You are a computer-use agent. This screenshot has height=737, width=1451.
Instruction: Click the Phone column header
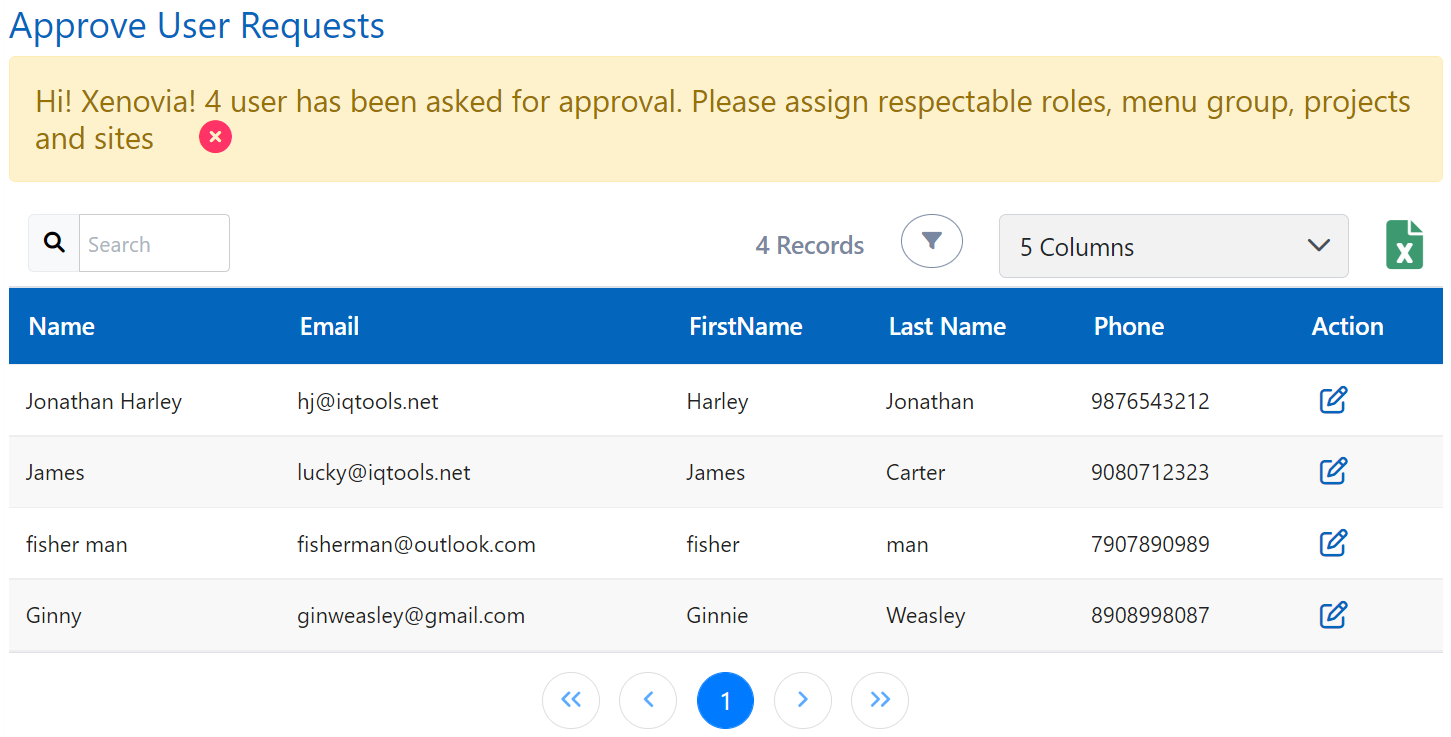[1128, 326]
